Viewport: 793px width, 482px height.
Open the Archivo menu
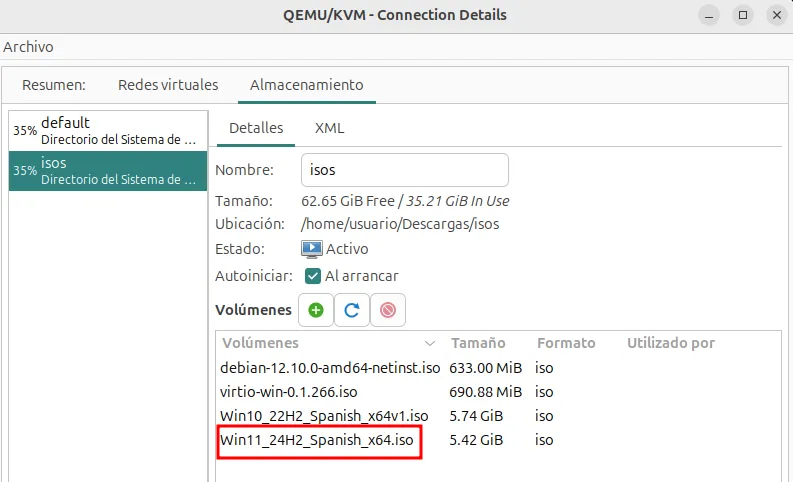point(28,47)
